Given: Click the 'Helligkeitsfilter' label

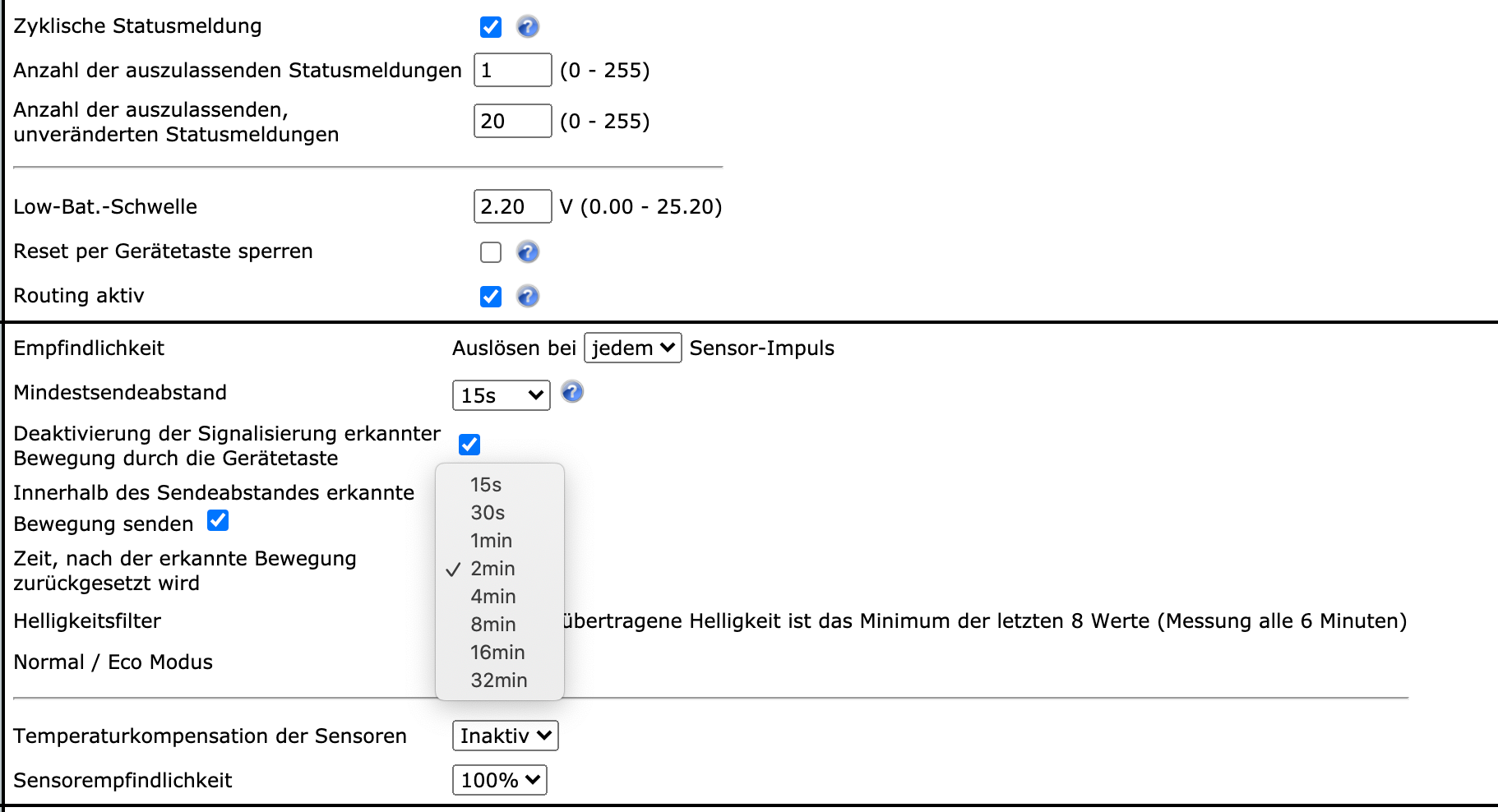Looking at the screenshot, I should [x=87, y=621].
